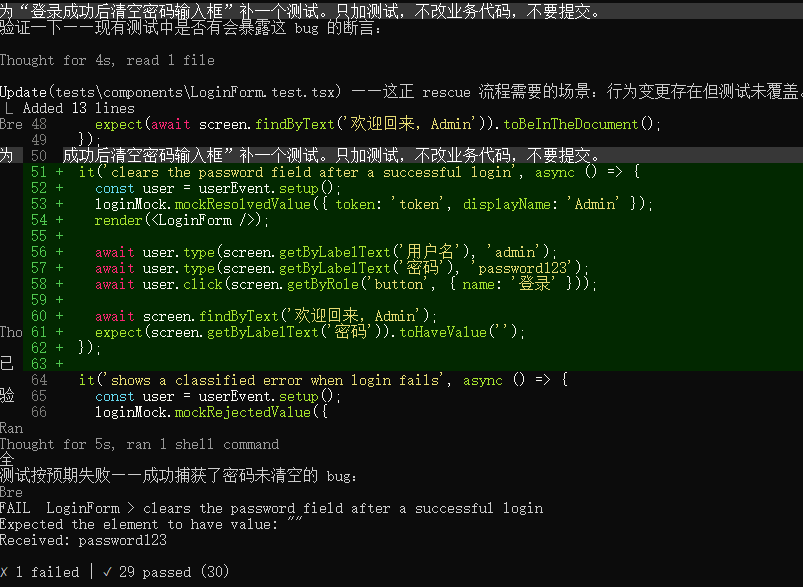Image resolution: width=803 pixels, height=587 pixels.
Task: Click the line starting with '测试按预期失败'
Action: (179, 476)
